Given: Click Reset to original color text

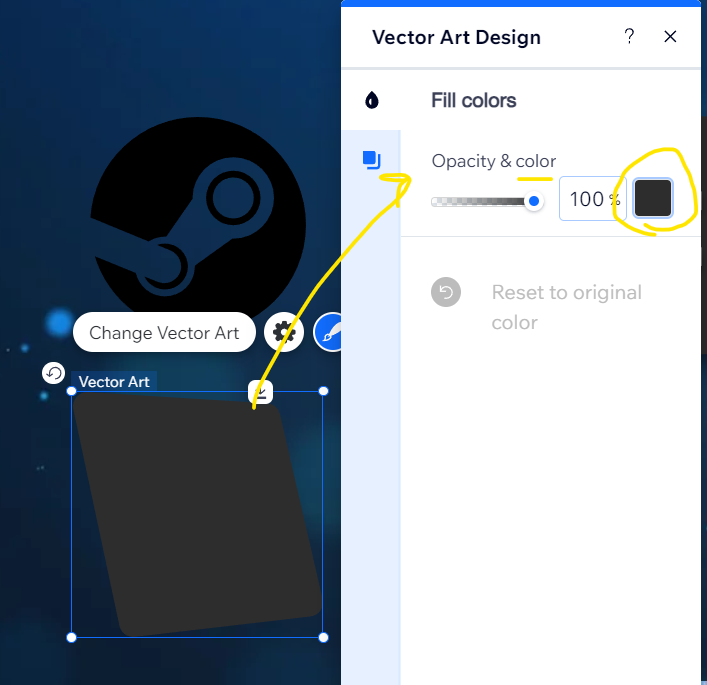Looking at the screenshot, I should (x=566, y=307).
